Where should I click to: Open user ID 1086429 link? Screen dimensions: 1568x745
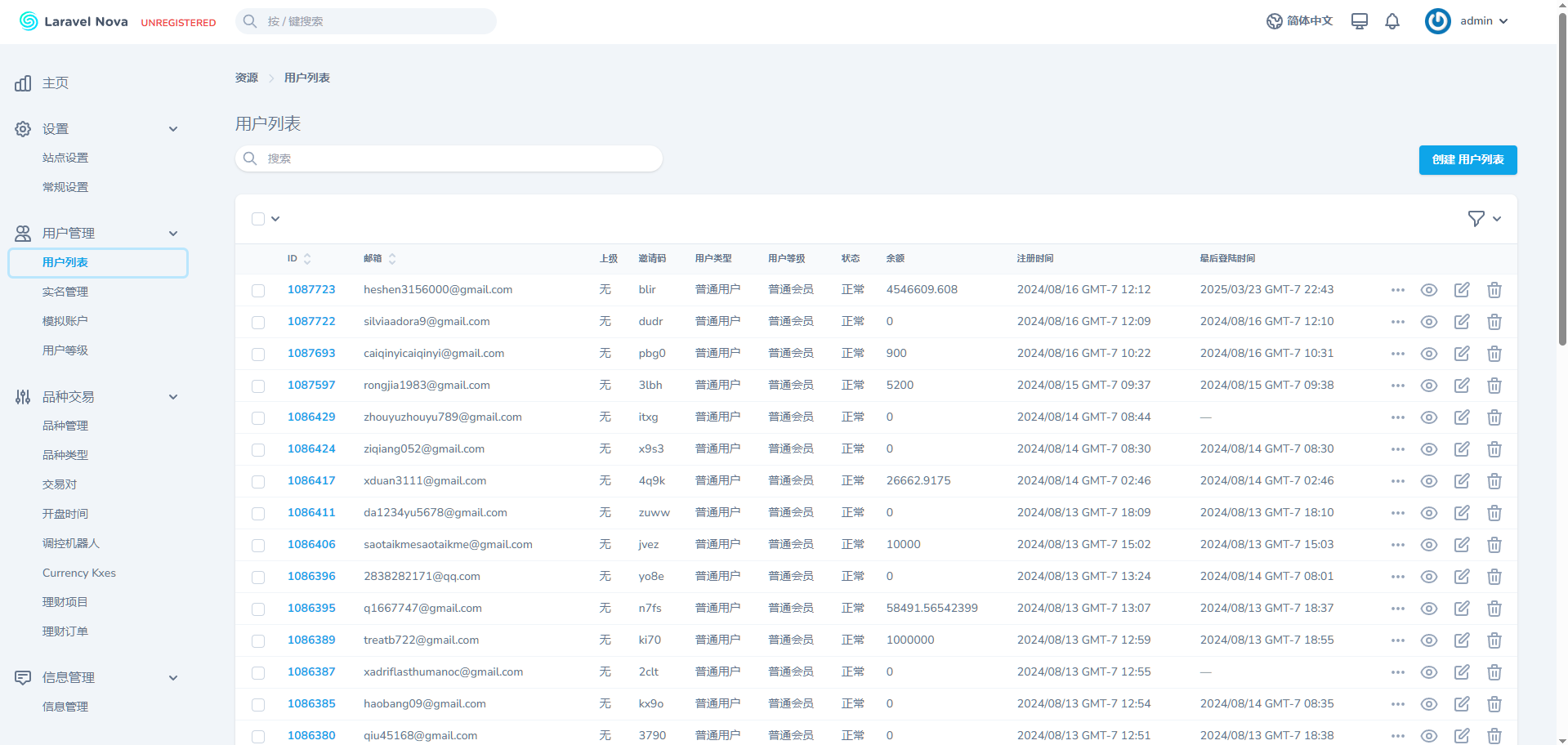pos(311,417)
